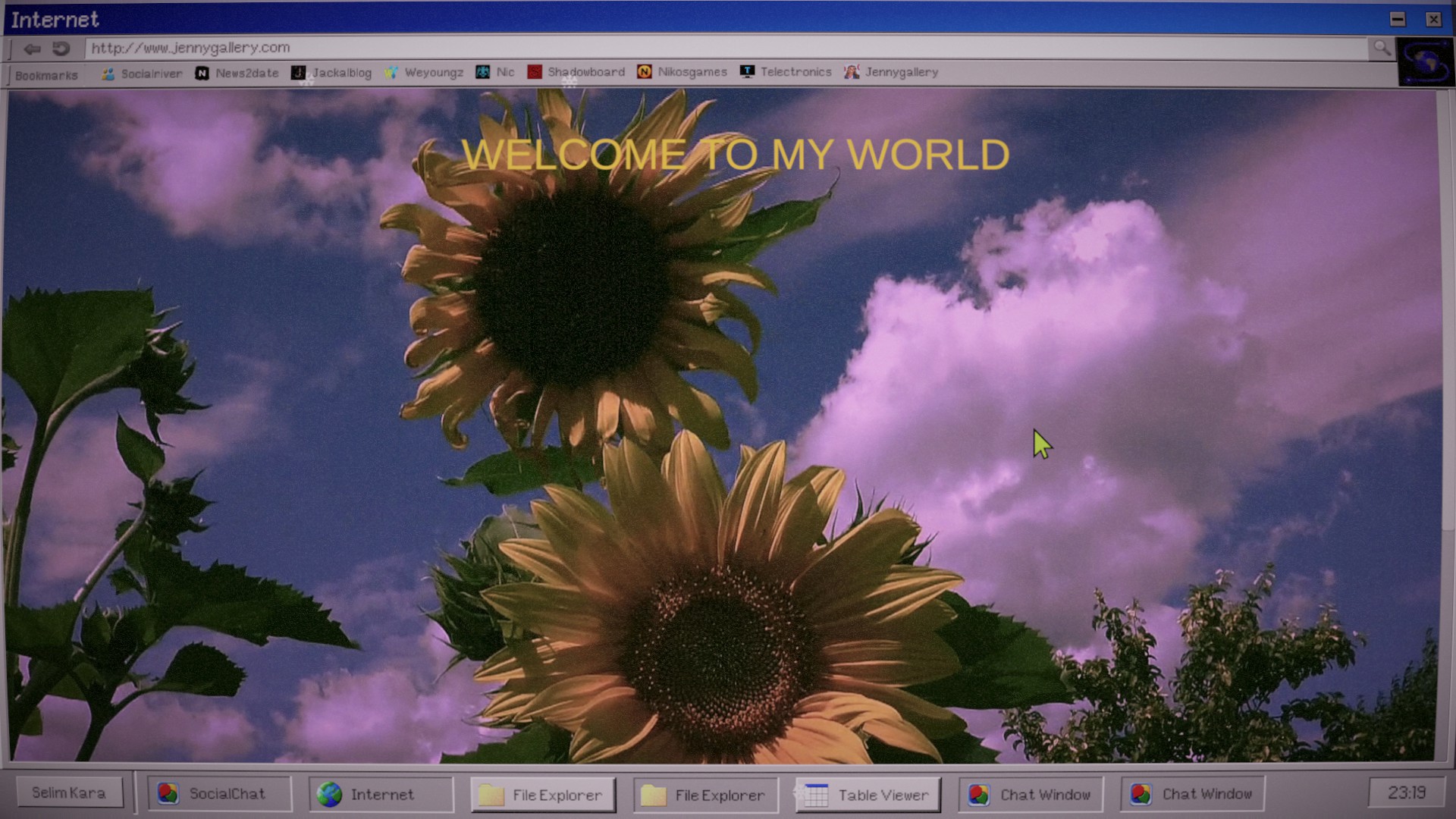The width and height of the screenshot is (1456, 819).
Task: Select the first File Explorer taskbar button
Action: pyautogui.click(x=543, y=795)
